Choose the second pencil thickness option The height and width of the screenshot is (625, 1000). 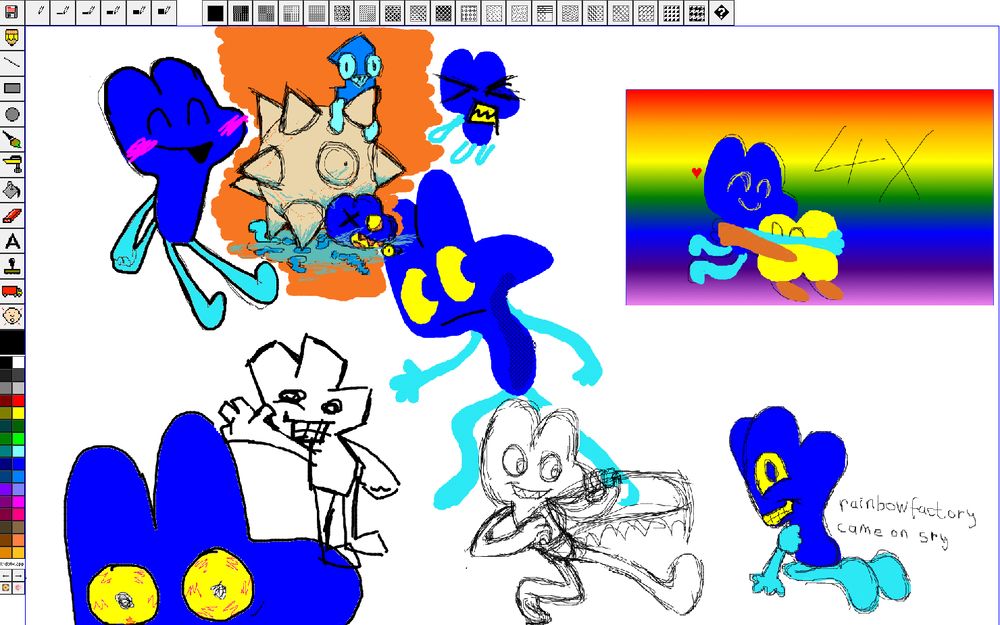click(x=62, y=12)
